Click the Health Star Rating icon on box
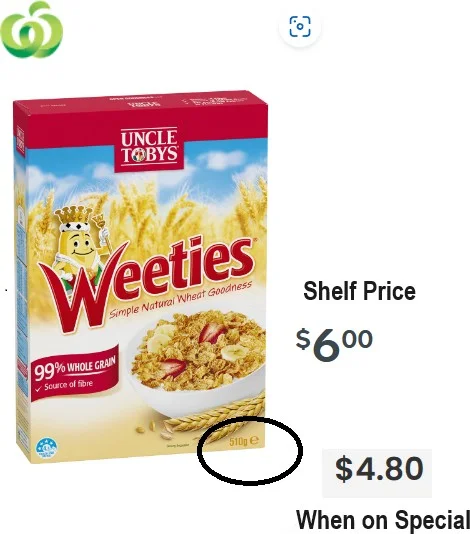Screen dimensions: 470x534 (47, 447)
